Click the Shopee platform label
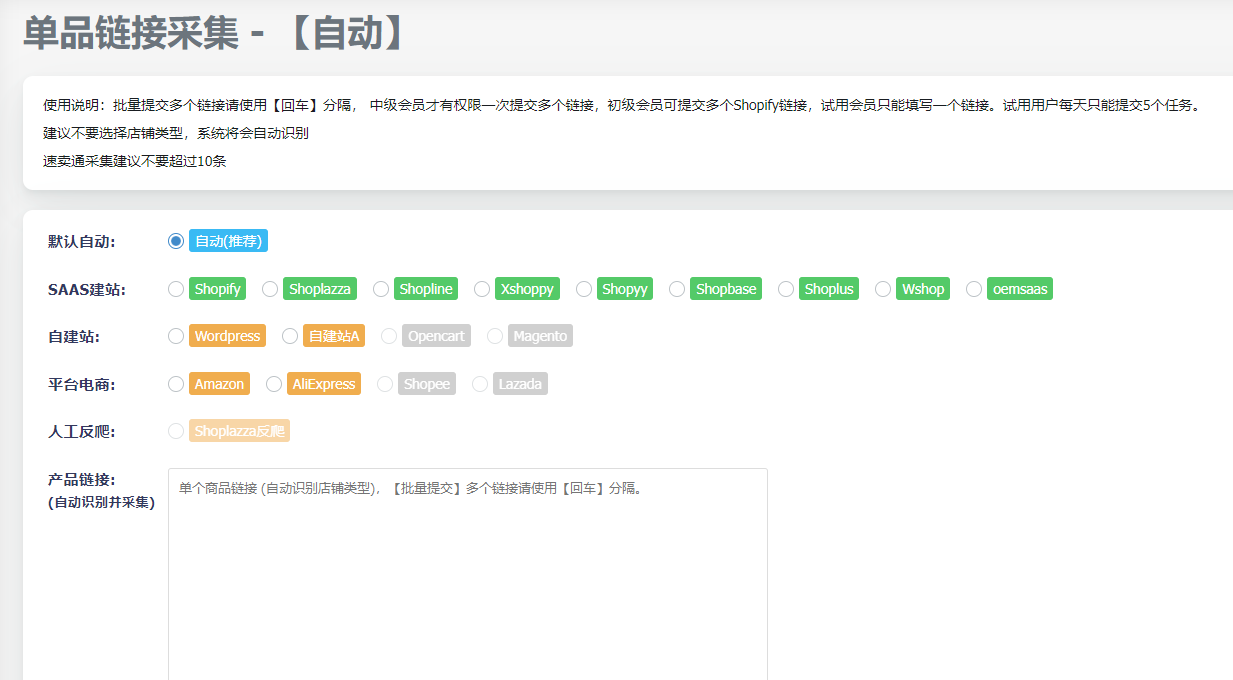 point(426,384)
